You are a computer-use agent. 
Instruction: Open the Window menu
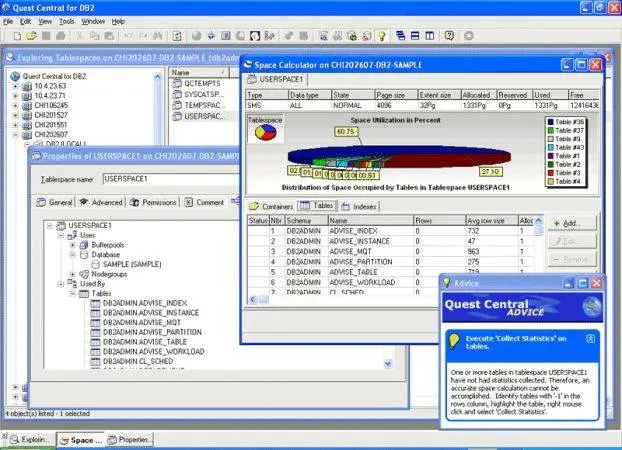coord(93,21)
